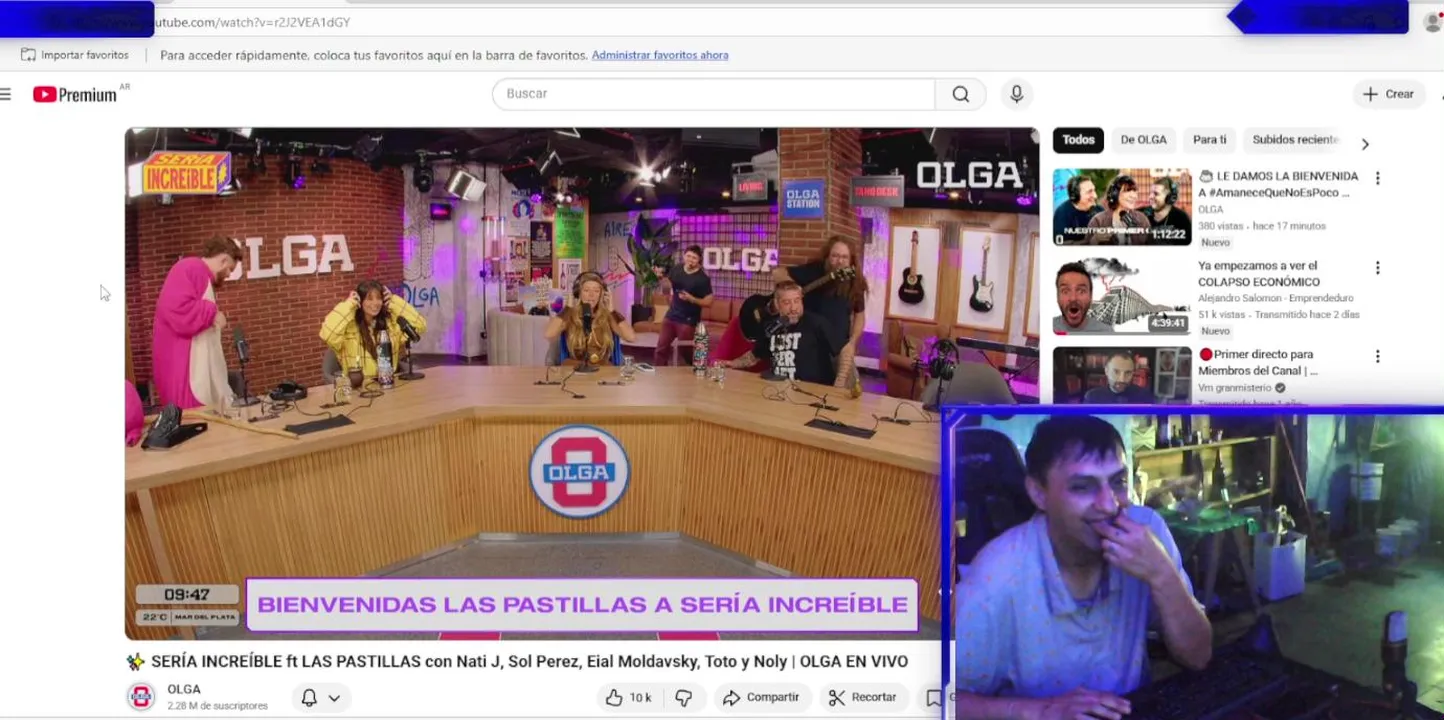Click '2.28 M de suscriptores' text

pos(217,706)
